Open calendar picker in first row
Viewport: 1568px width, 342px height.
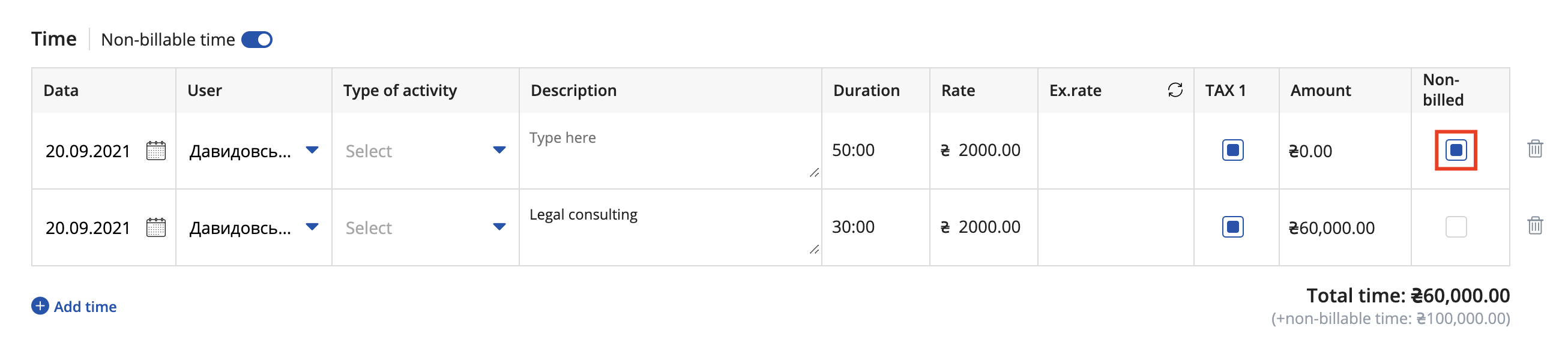[156, 151]
